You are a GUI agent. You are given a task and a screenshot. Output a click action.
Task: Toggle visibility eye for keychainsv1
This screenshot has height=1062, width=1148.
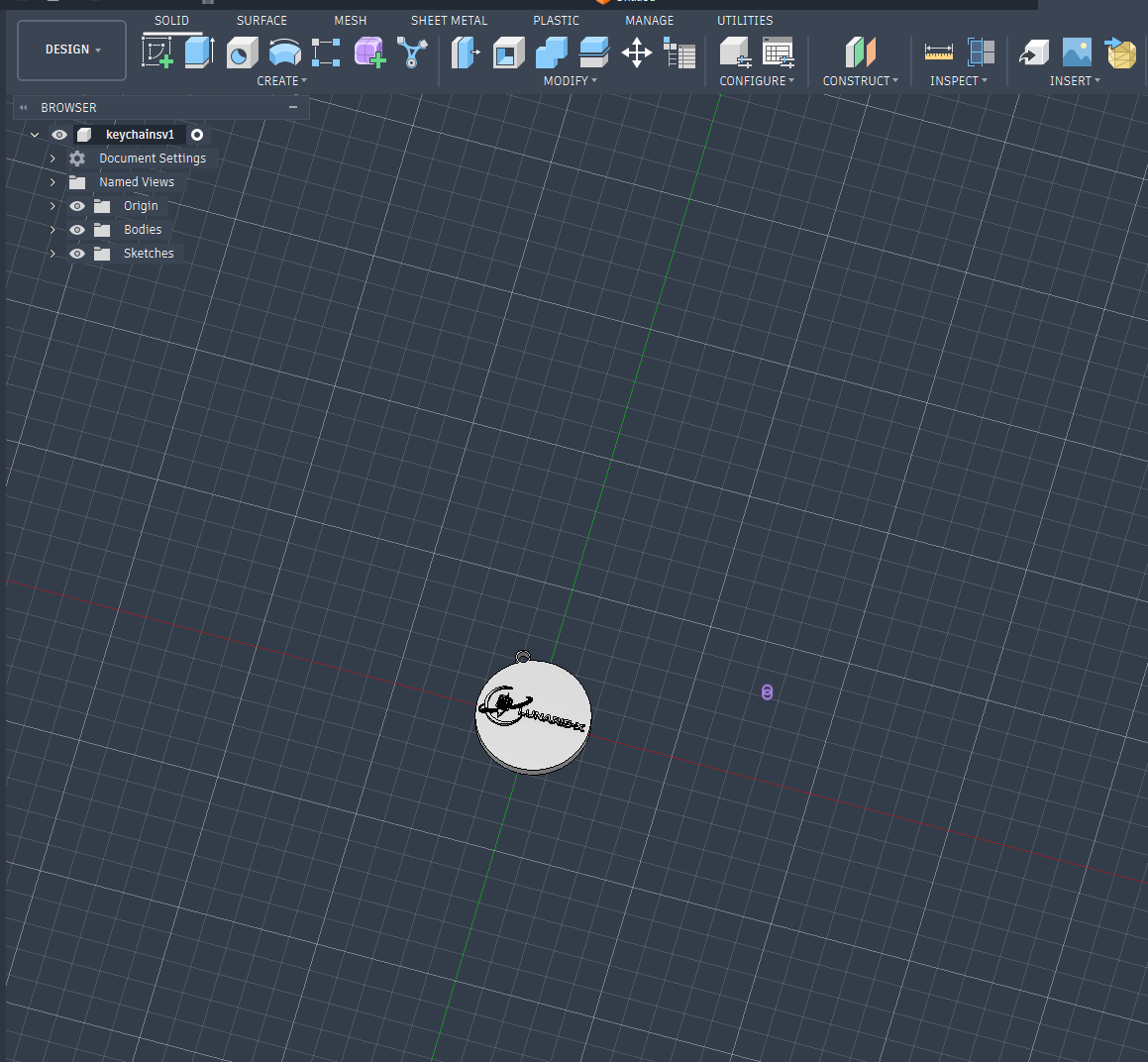coord(59,135)
